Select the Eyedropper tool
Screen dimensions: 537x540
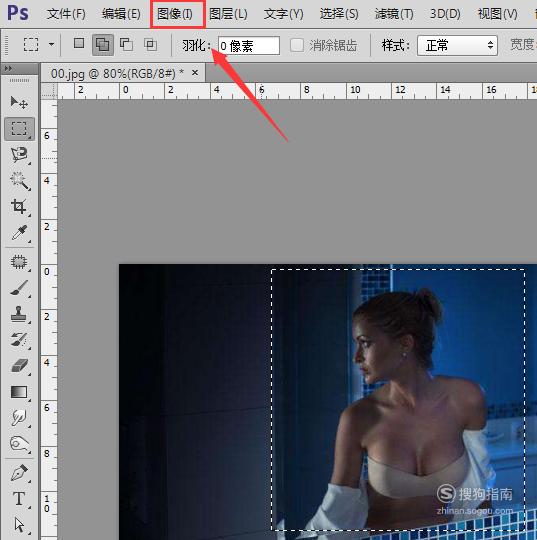[19, 233]
